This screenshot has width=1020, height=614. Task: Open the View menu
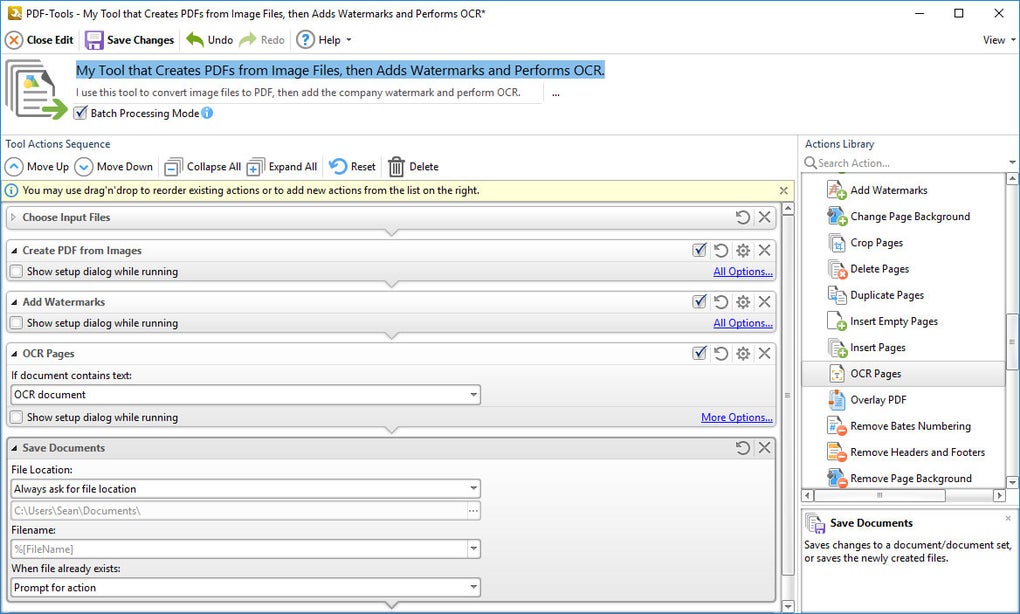point(999,40)
